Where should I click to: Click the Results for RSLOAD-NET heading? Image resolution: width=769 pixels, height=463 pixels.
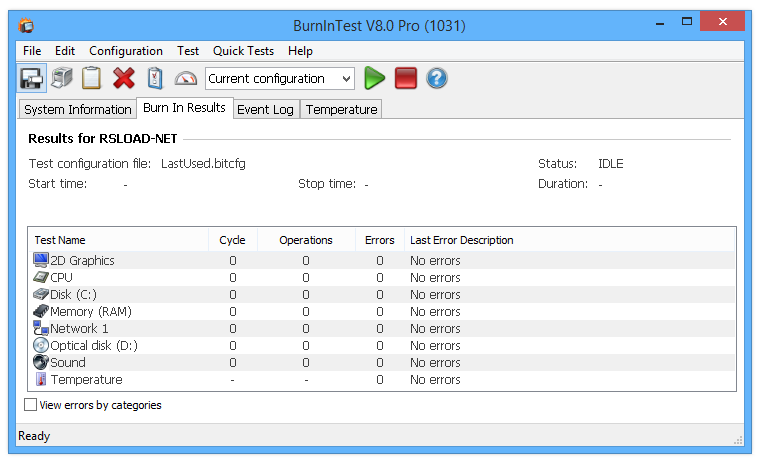103,138
